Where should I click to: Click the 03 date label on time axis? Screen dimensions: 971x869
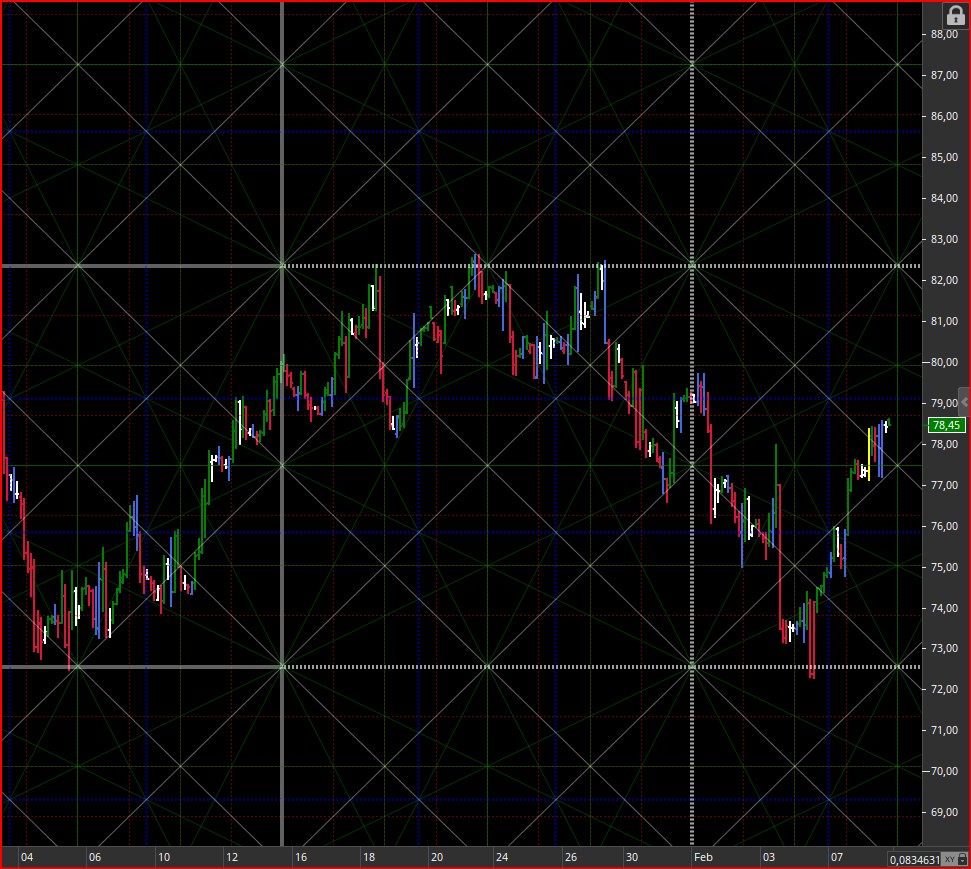pos(769,857)
